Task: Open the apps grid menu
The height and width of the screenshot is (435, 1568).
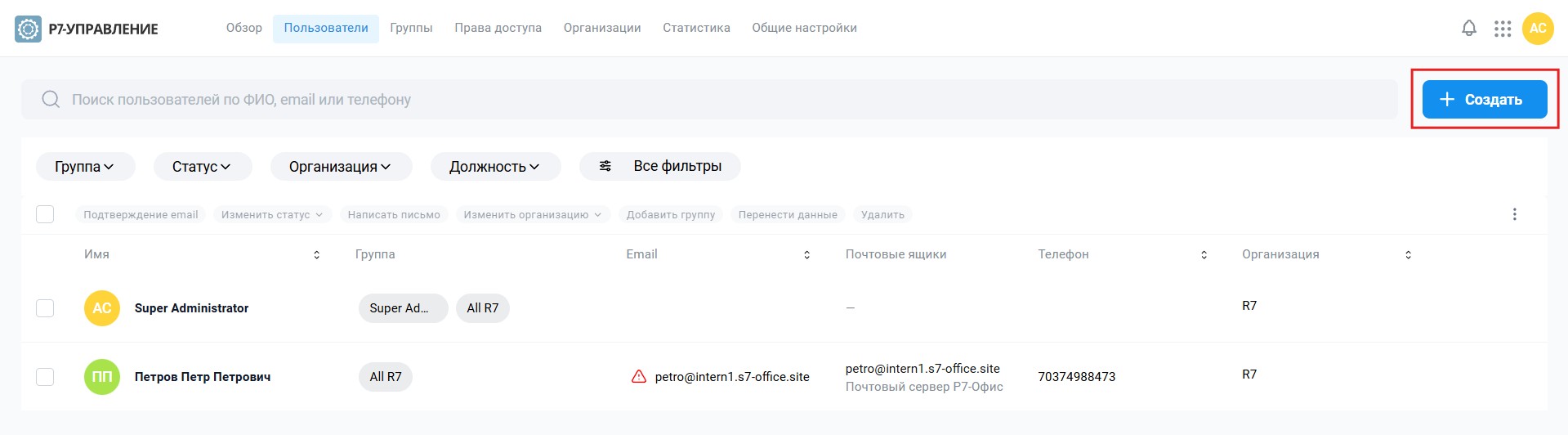Action: pyautogui.click(x=1503, y=29)
